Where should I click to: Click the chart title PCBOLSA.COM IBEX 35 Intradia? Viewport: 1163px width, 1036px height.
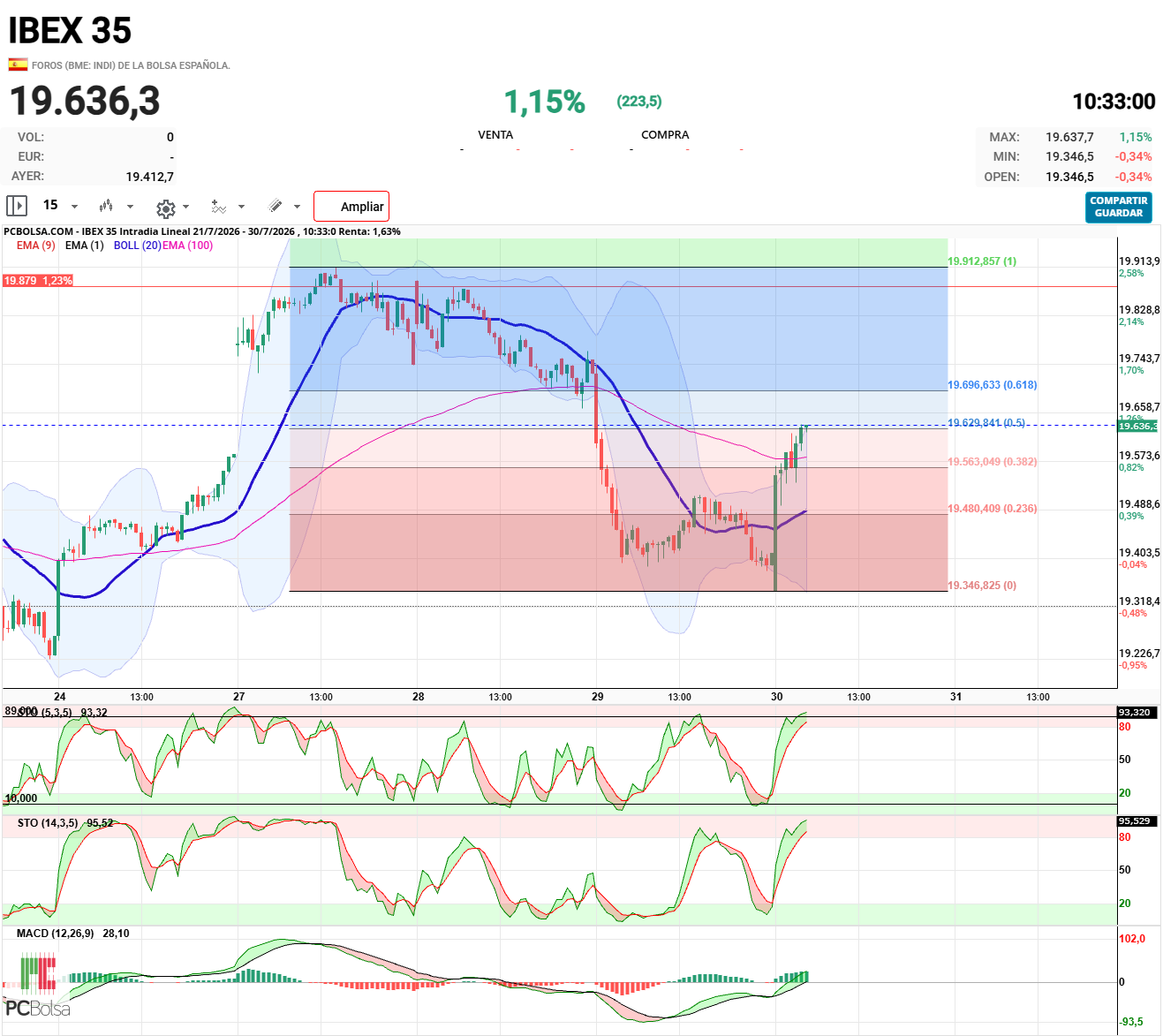(x=202, y=231)
